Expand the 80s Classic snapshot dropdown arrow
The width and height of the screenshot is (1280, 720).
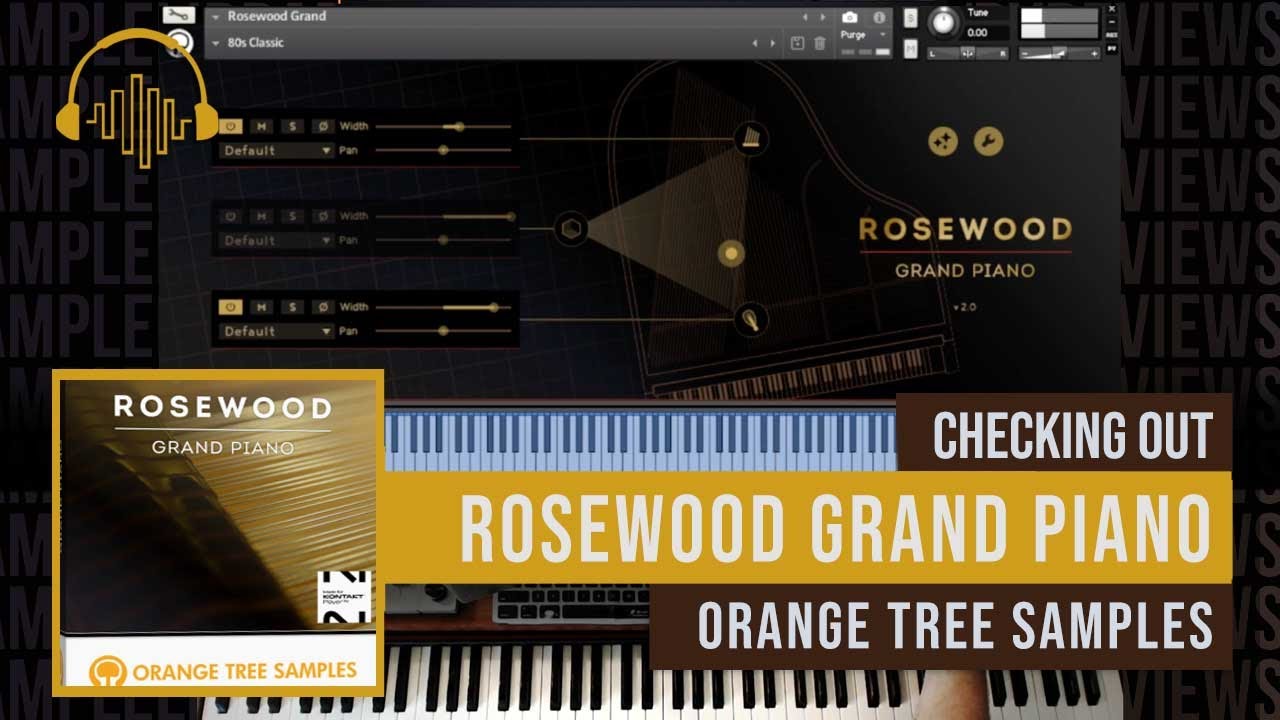(x=217, y=43)
